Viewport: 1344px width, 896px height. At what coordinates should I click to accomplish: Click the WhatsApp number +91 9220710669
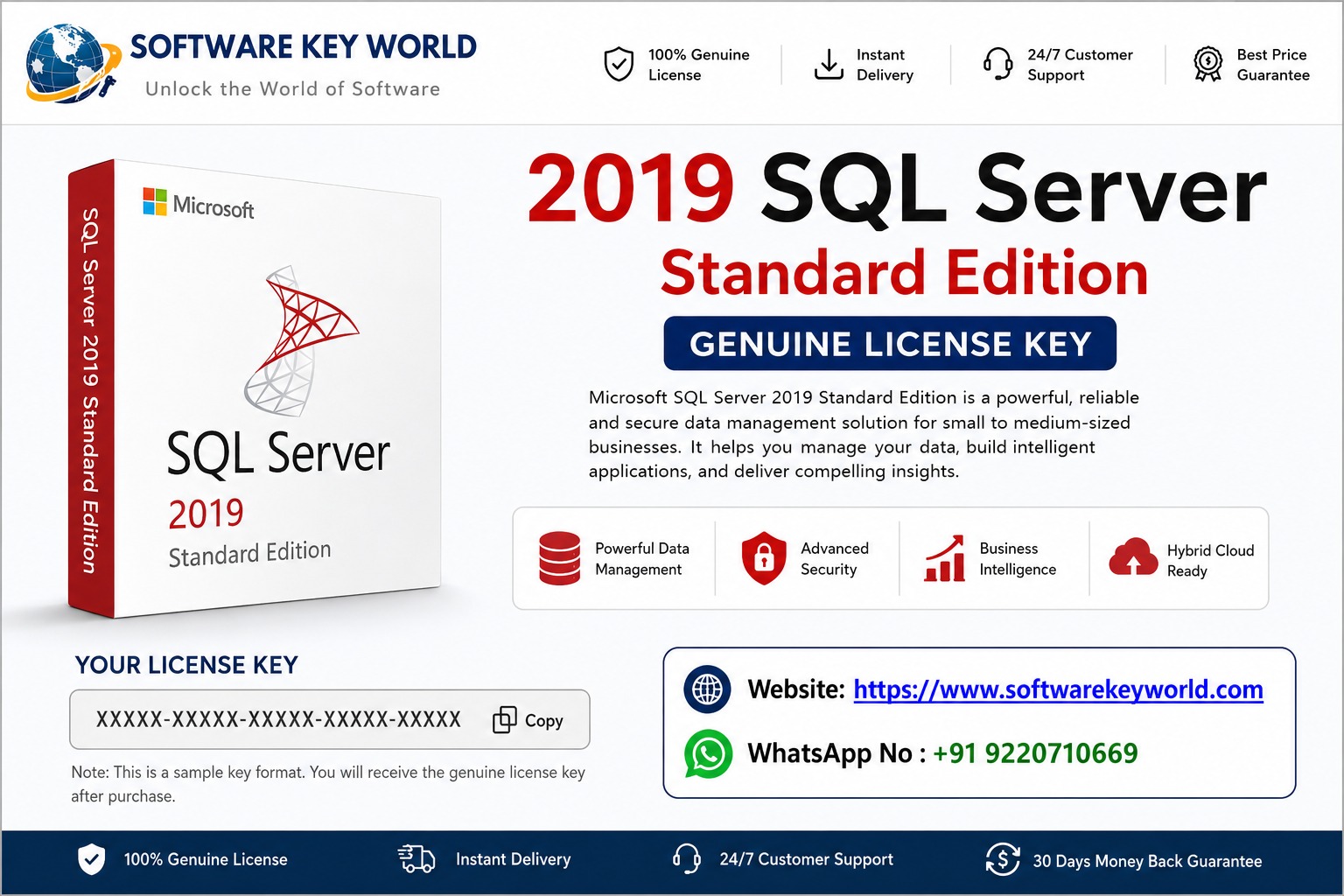[1035, 753]
